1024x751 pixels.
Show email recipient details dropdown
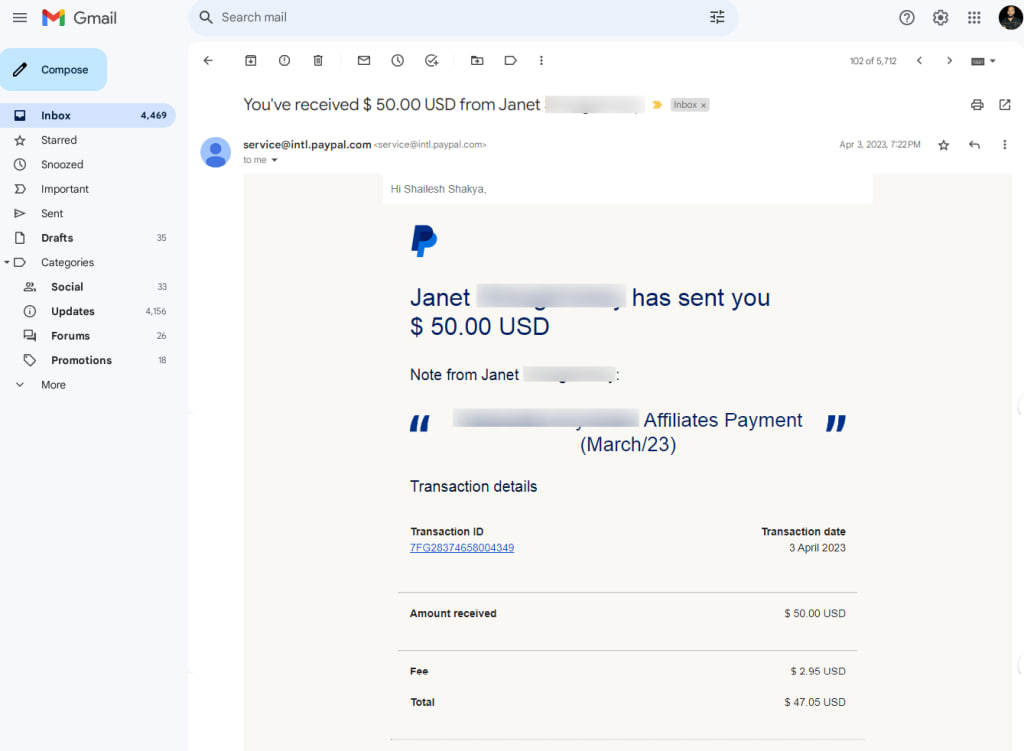tap(274, 160)
